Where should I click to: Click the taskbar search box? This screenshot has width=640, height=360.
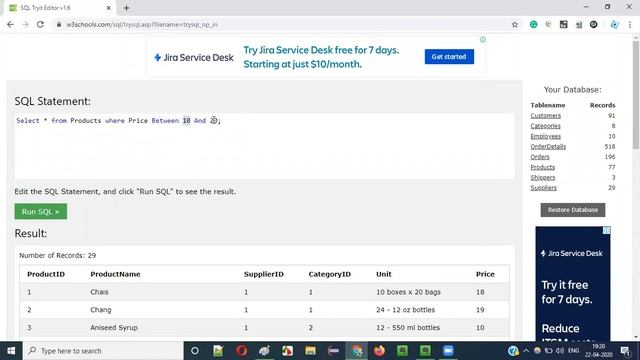tap(102, 351)
